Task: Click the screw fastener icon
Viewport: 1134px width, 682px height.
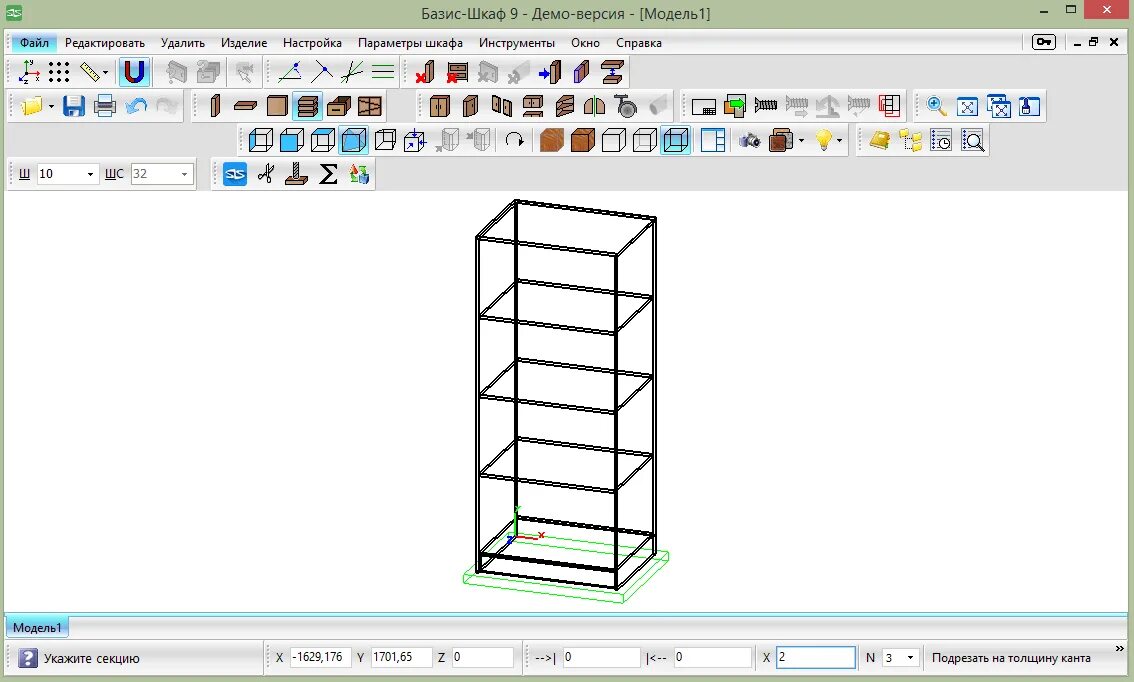Action: pyautogui.click(x=765, y=106)
